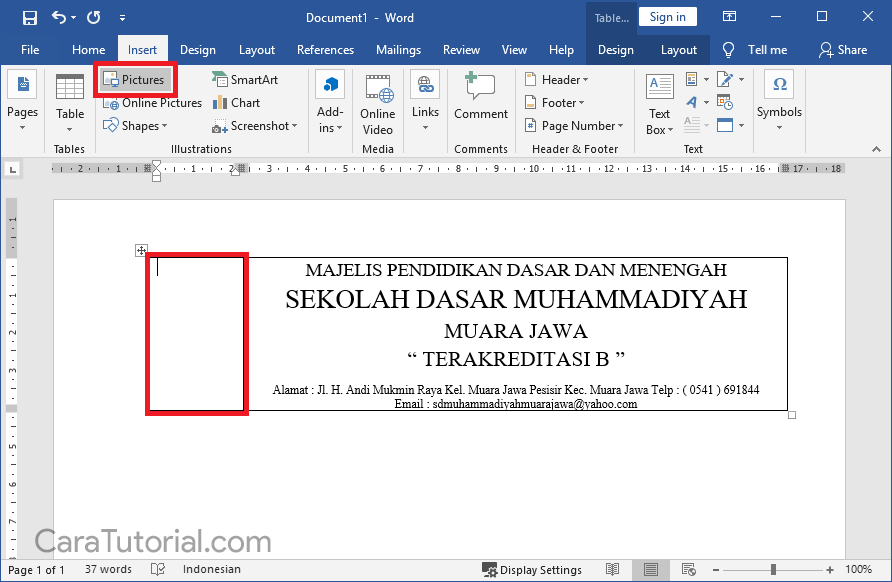This screenshot has height=582, width=892.
Task: Click the table resize handle
Action: pyautogui.click(x=792, y=415)
